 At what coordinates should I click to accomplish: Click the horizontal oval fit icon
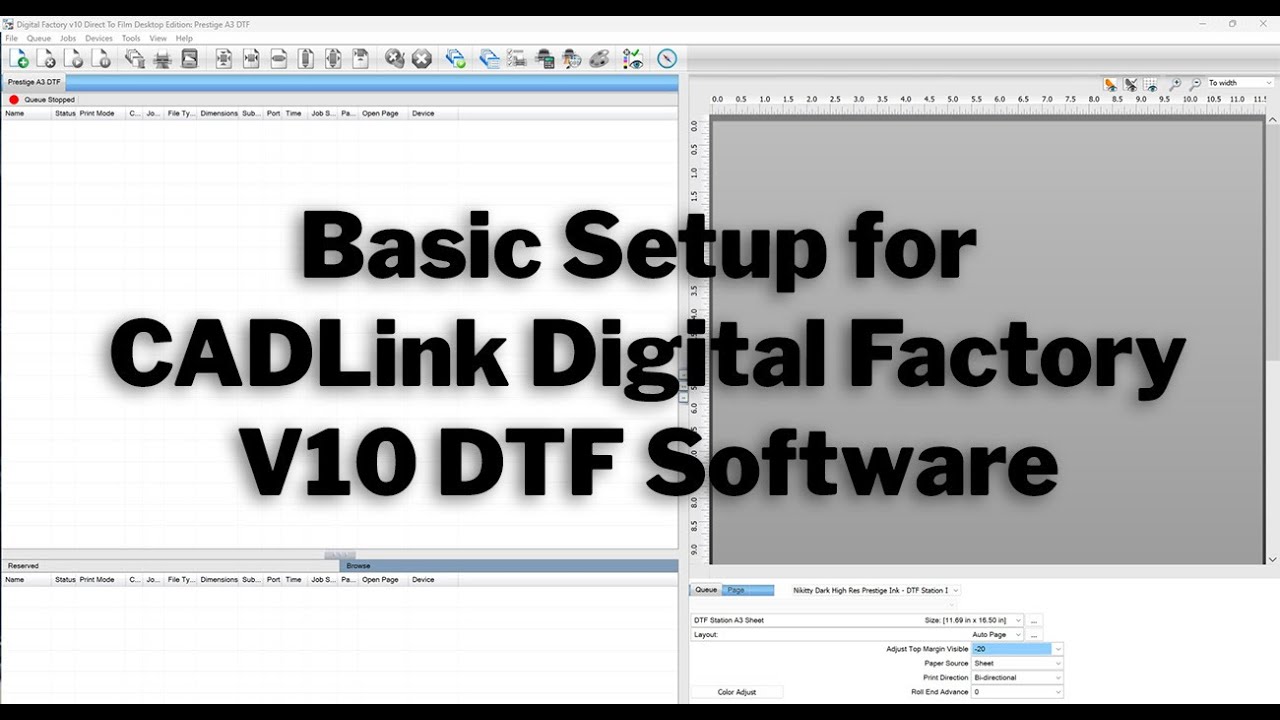[x=279, y=59]
